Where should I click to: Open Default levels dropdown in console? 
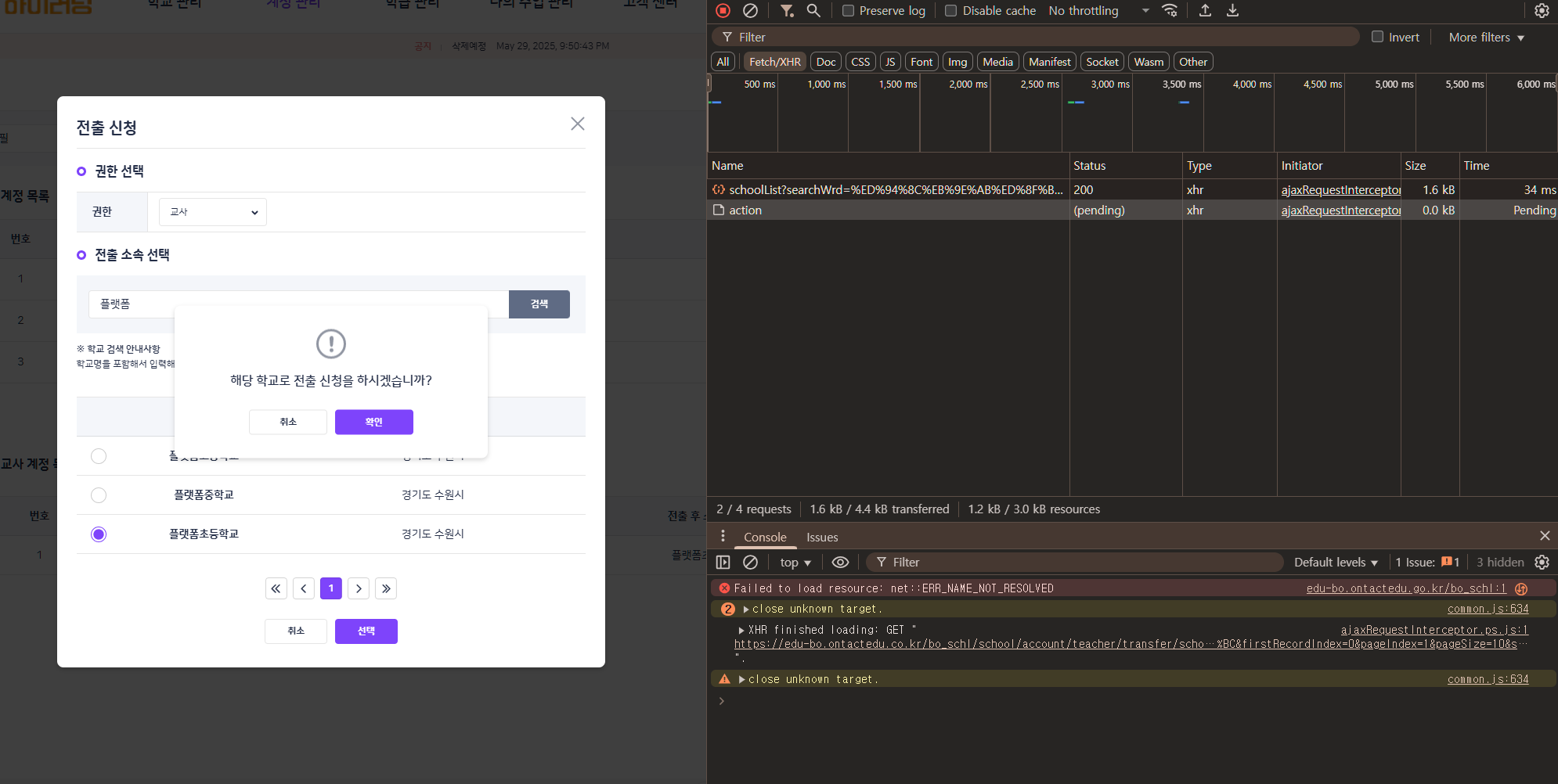pos(1336,563)
